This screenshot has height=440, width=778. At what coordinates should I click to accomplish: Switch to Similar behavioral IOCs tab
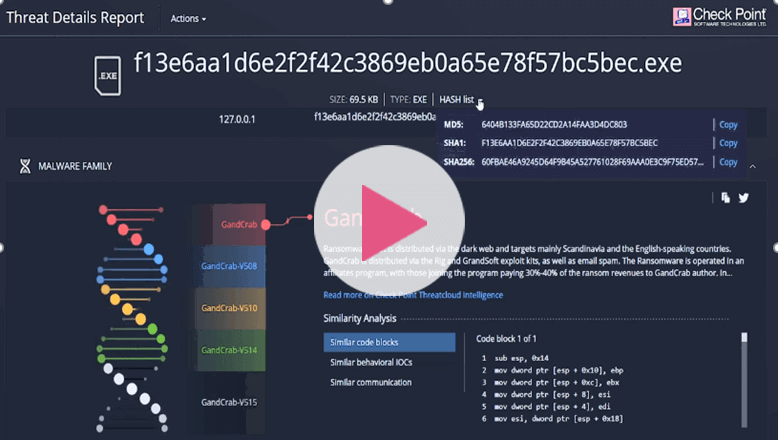[x=371, y=362]
